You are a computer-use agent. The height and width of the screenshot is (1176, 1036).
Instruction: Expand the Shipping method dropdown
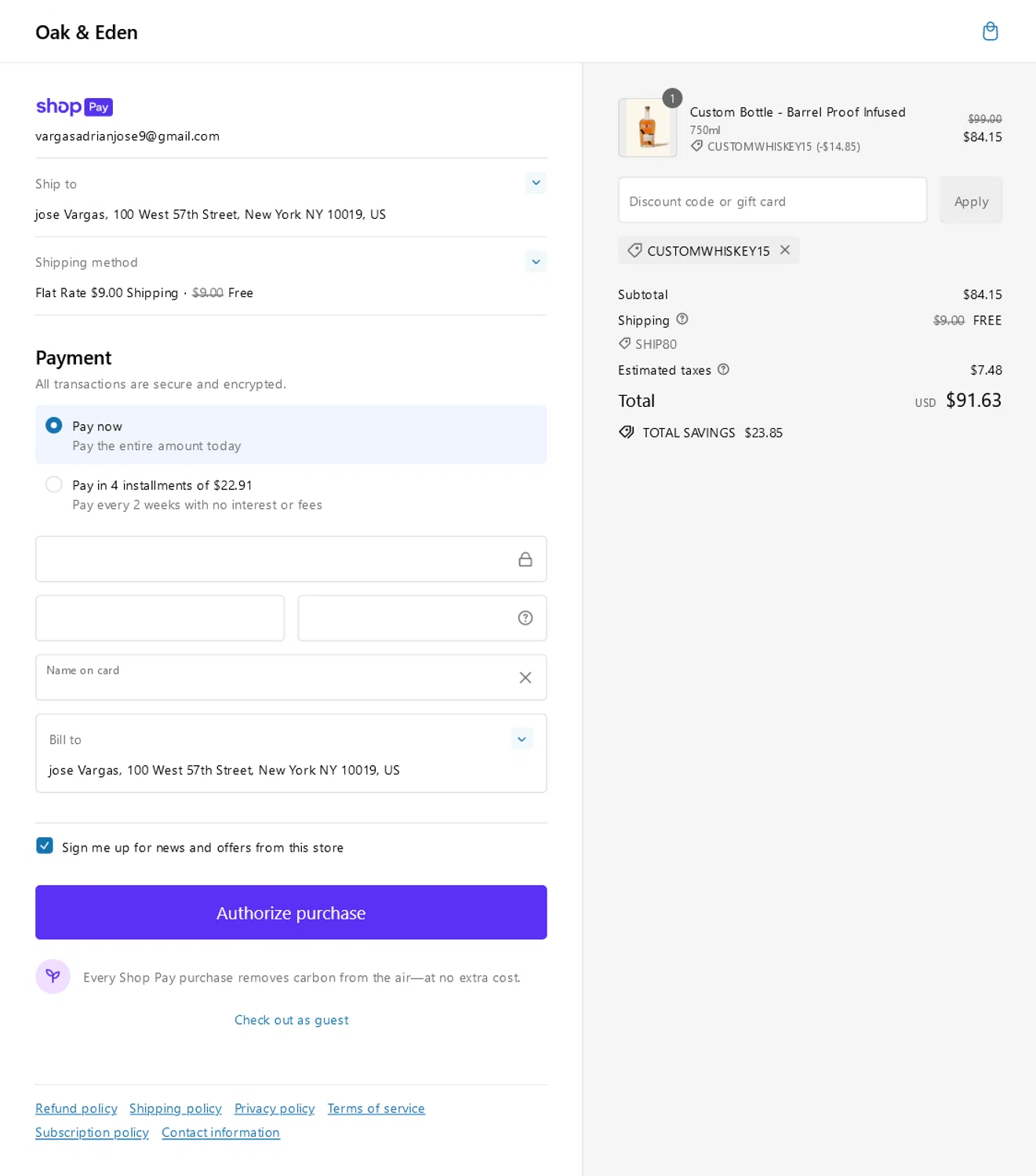536,261
